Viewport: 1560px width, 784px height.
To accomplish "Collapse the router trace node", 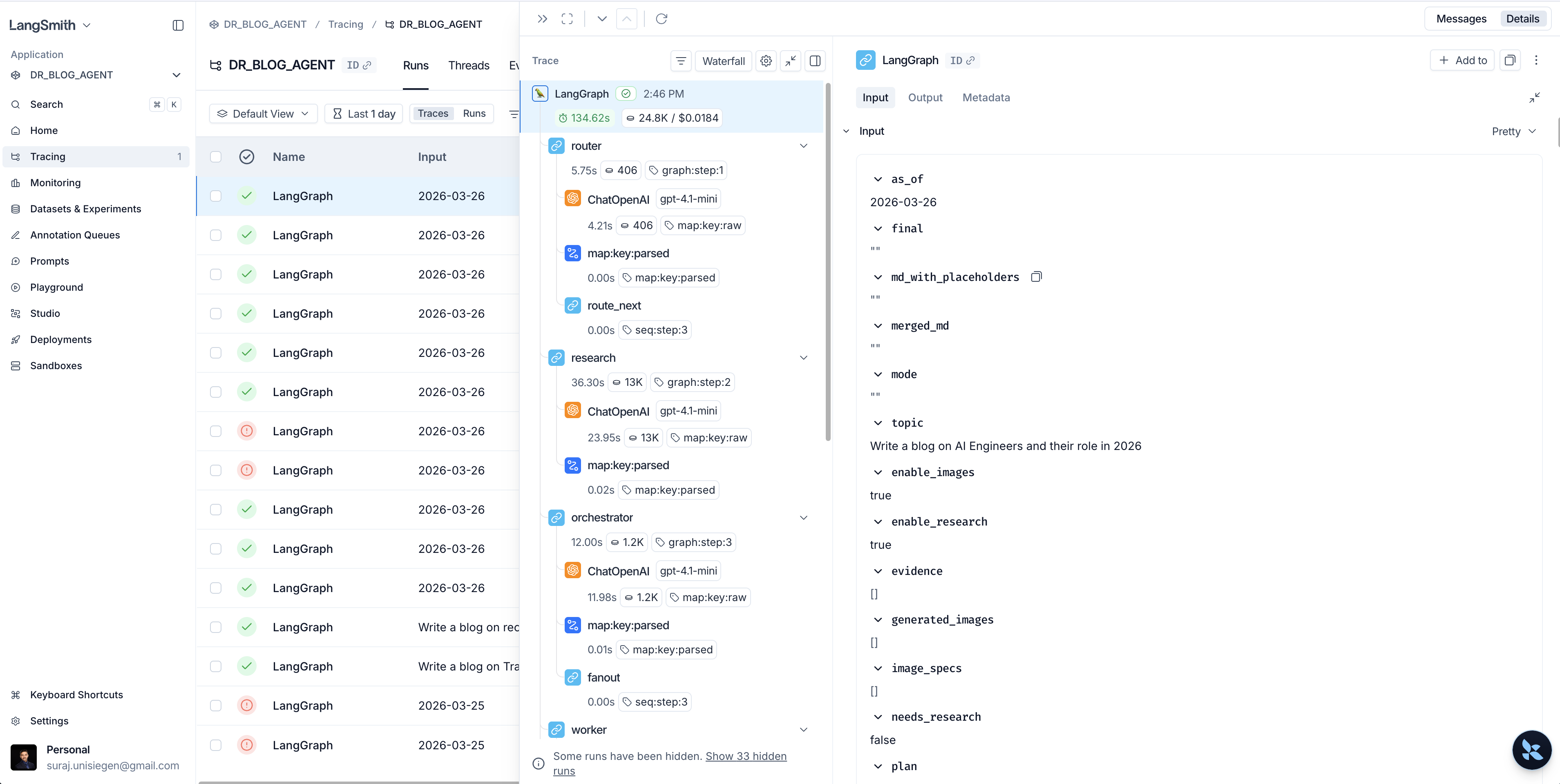I will (803, 146).
